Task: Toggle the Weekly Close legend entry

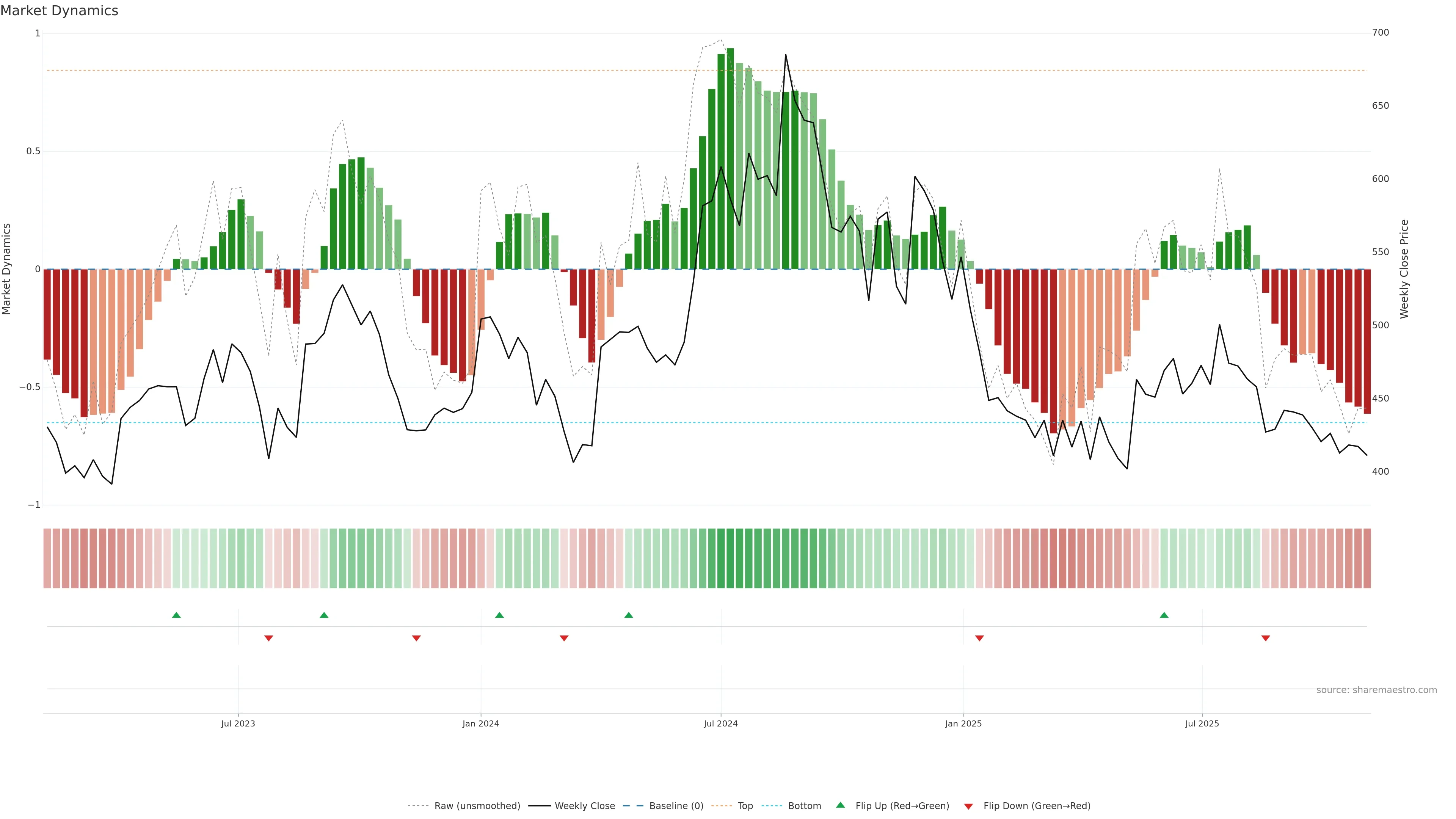Action: [584, 806]
